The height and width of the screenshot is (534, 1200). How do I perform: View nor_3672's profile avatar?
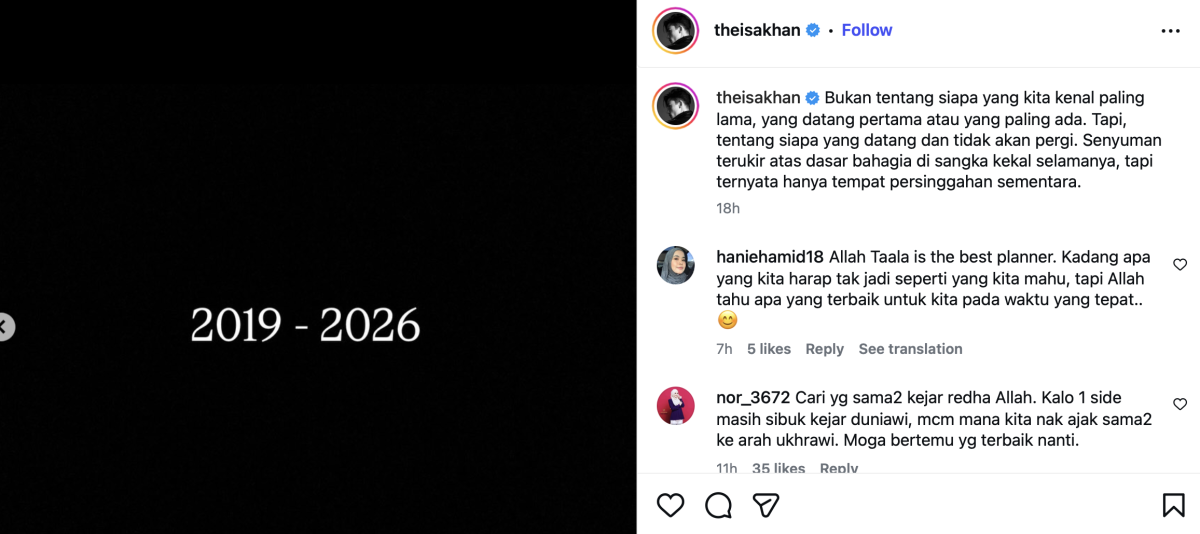[675, 405]
